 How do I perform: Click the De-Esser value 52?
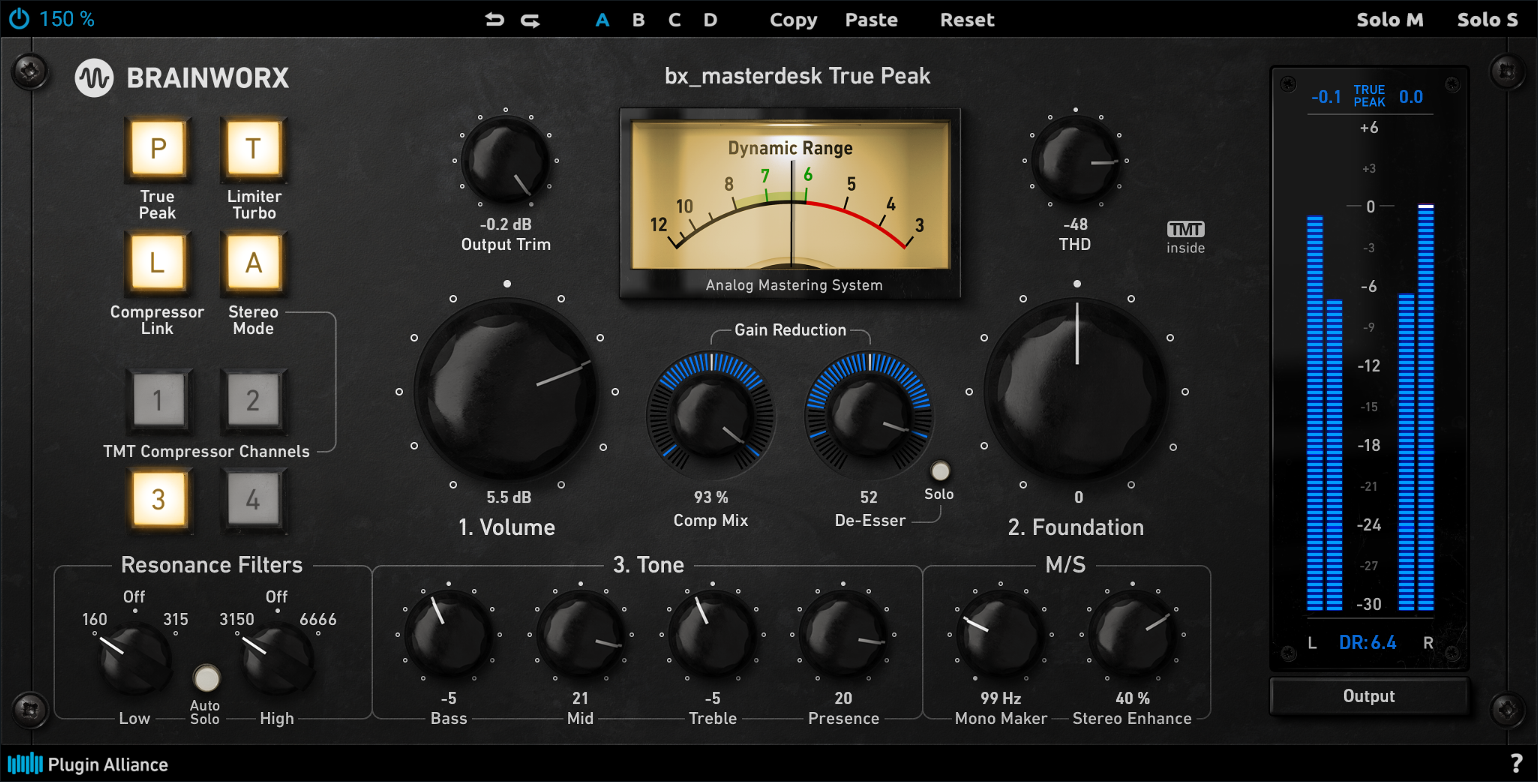point(869,497)
